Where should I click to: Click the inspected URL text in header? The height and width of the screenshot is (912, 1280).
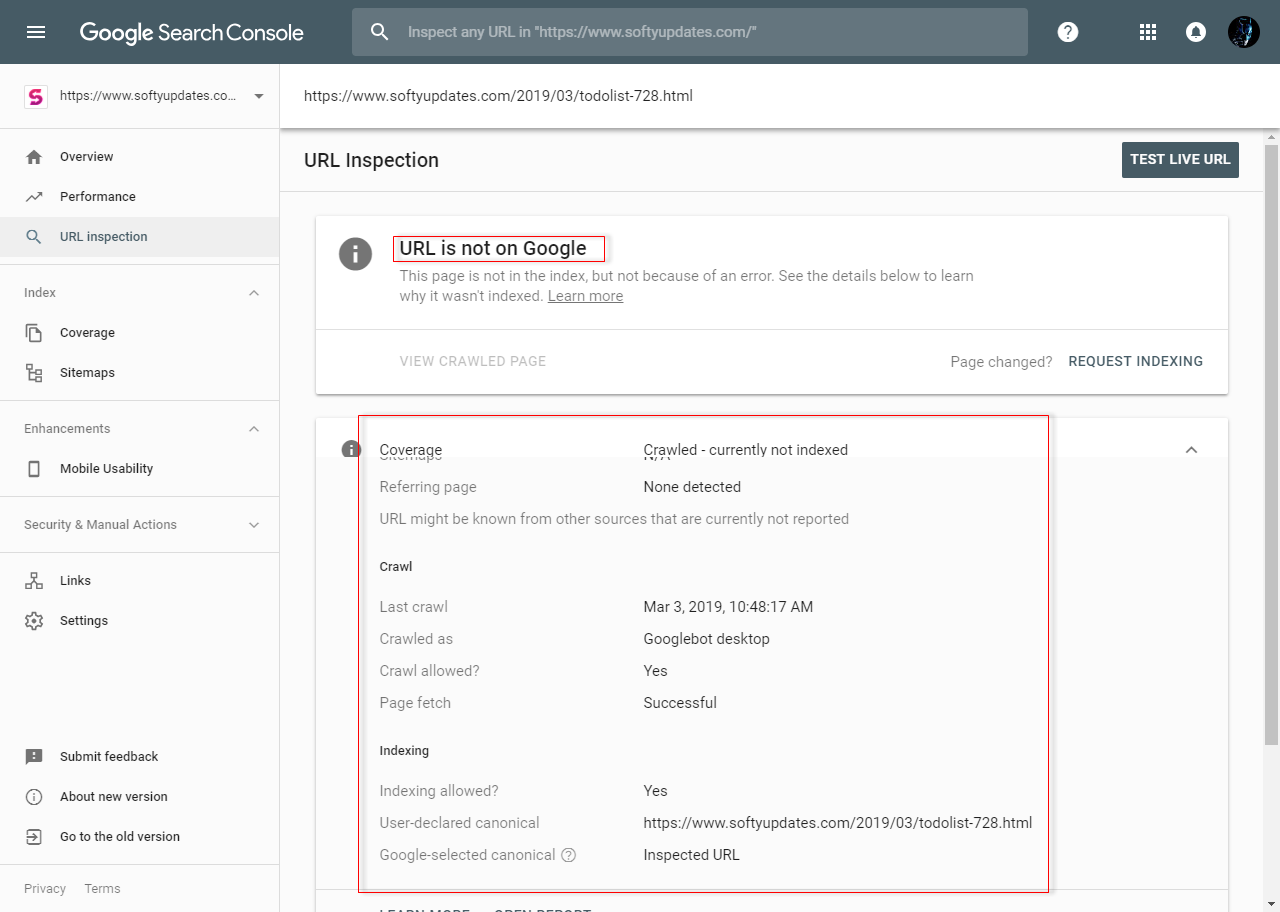tap(498, 96)
